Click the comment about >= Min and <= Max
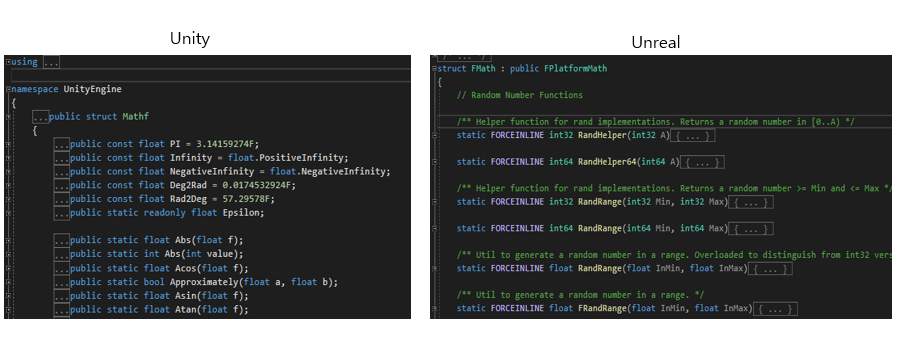Image resolution: width=897 pixels, height=364 pixels. click(674, 189)
